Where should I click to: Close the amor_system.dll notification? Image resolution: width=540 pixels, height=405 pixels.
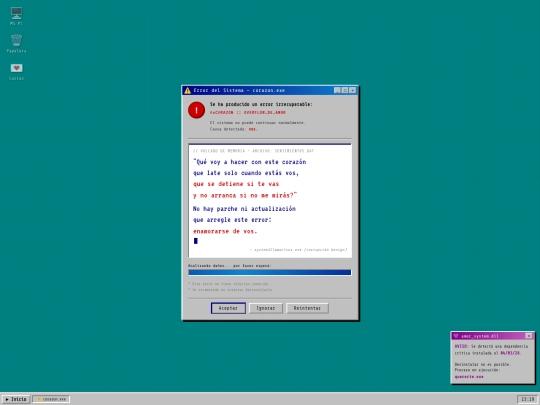[x=529, y=336]
